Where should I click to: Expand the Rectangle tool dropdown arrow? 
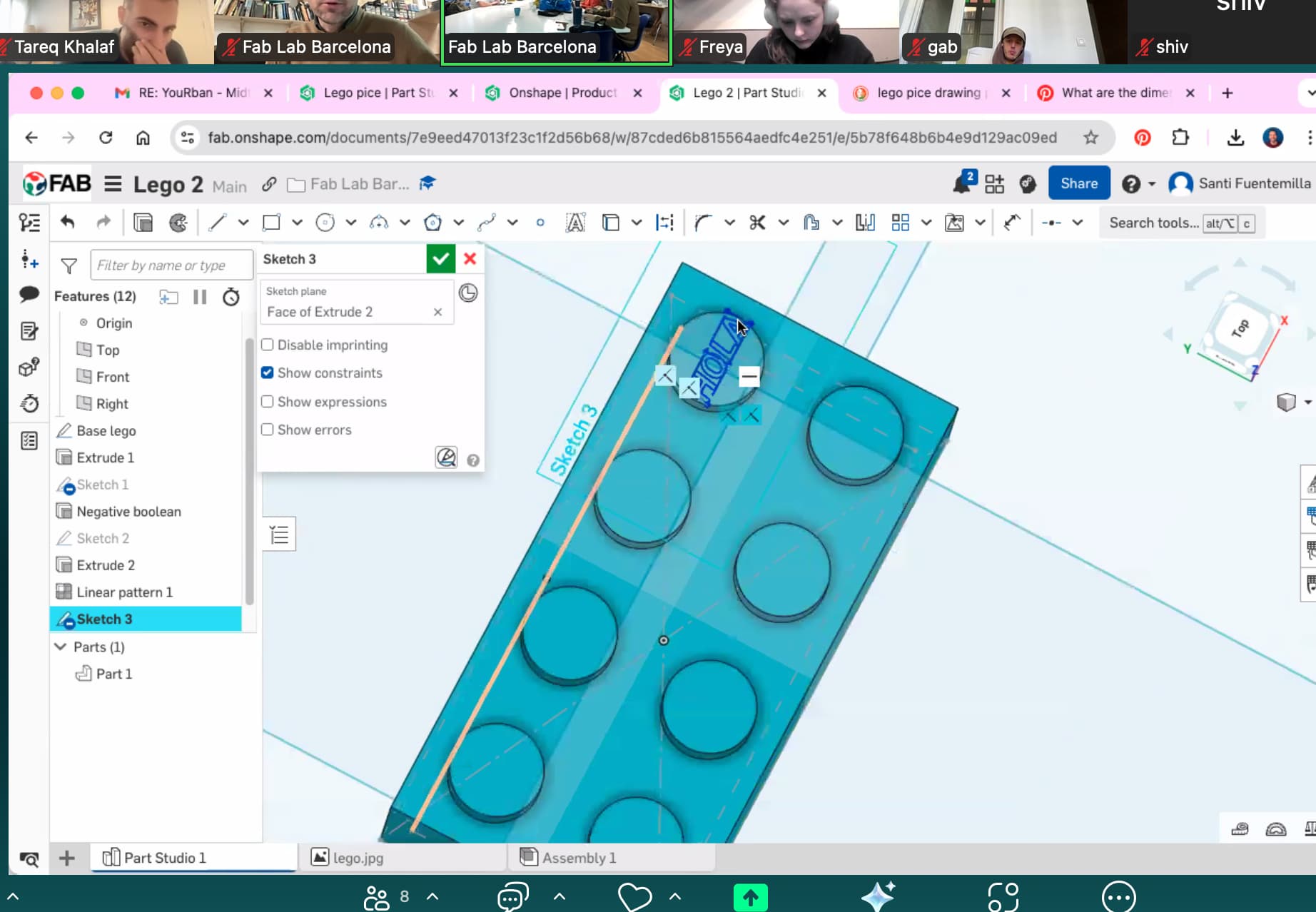click(x=297, y=223)
